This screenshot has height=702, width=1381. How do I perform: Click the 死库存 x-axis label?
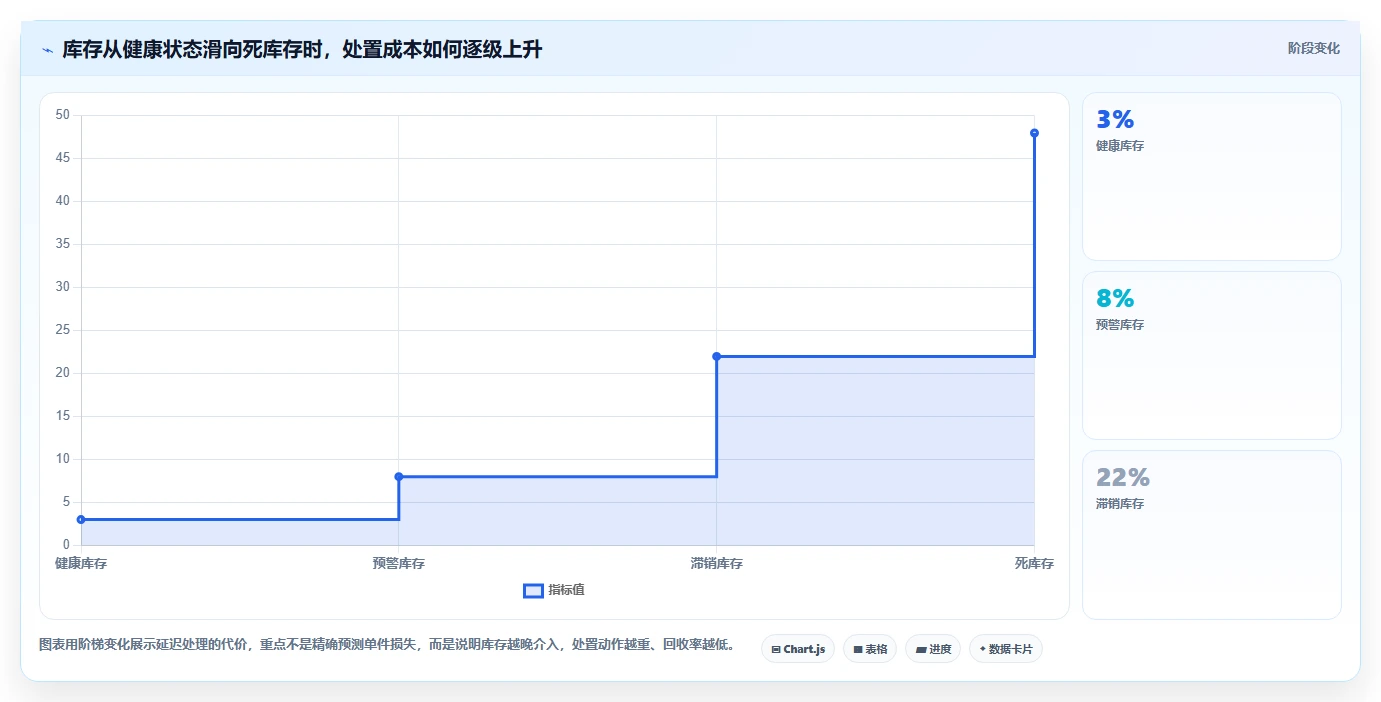(1034, 563)
